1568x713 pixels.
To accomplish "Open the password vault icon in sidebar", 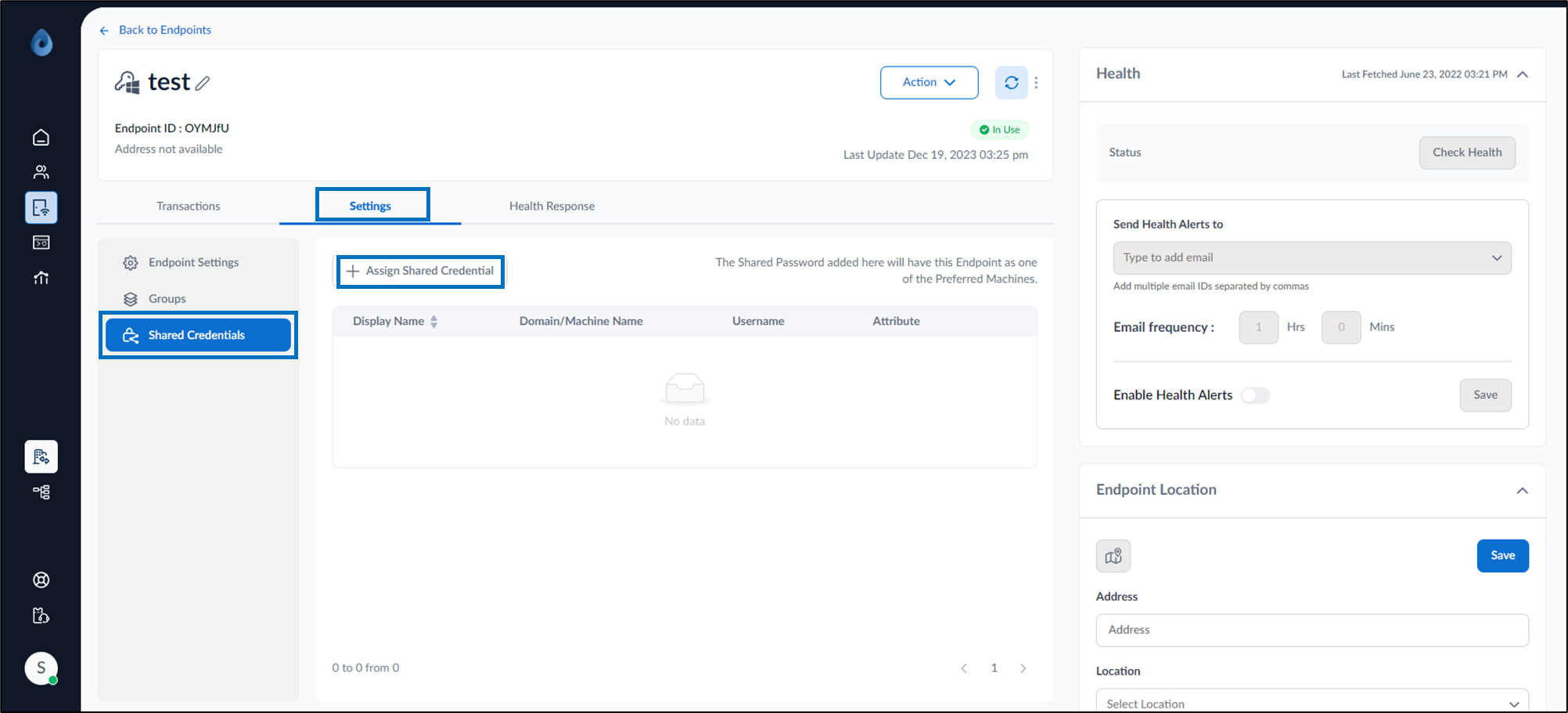I will pyautogui.click(x=41, y=243).
